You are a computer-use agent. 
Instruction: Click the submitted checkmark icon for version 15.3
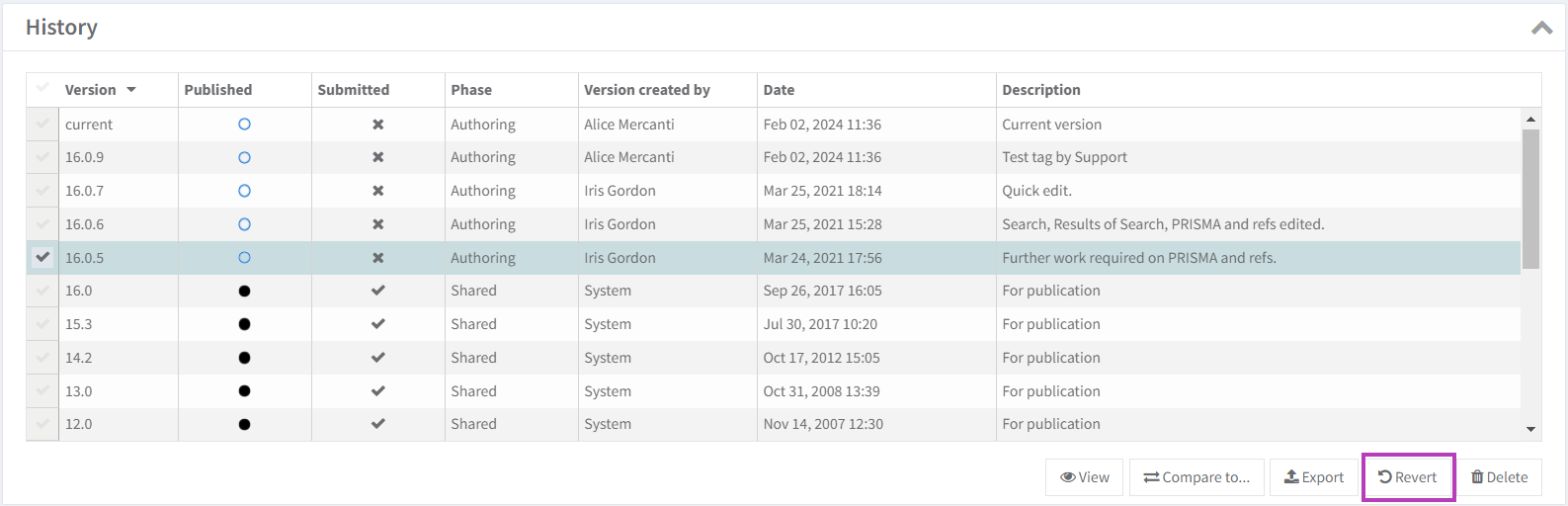pos(377,324)
